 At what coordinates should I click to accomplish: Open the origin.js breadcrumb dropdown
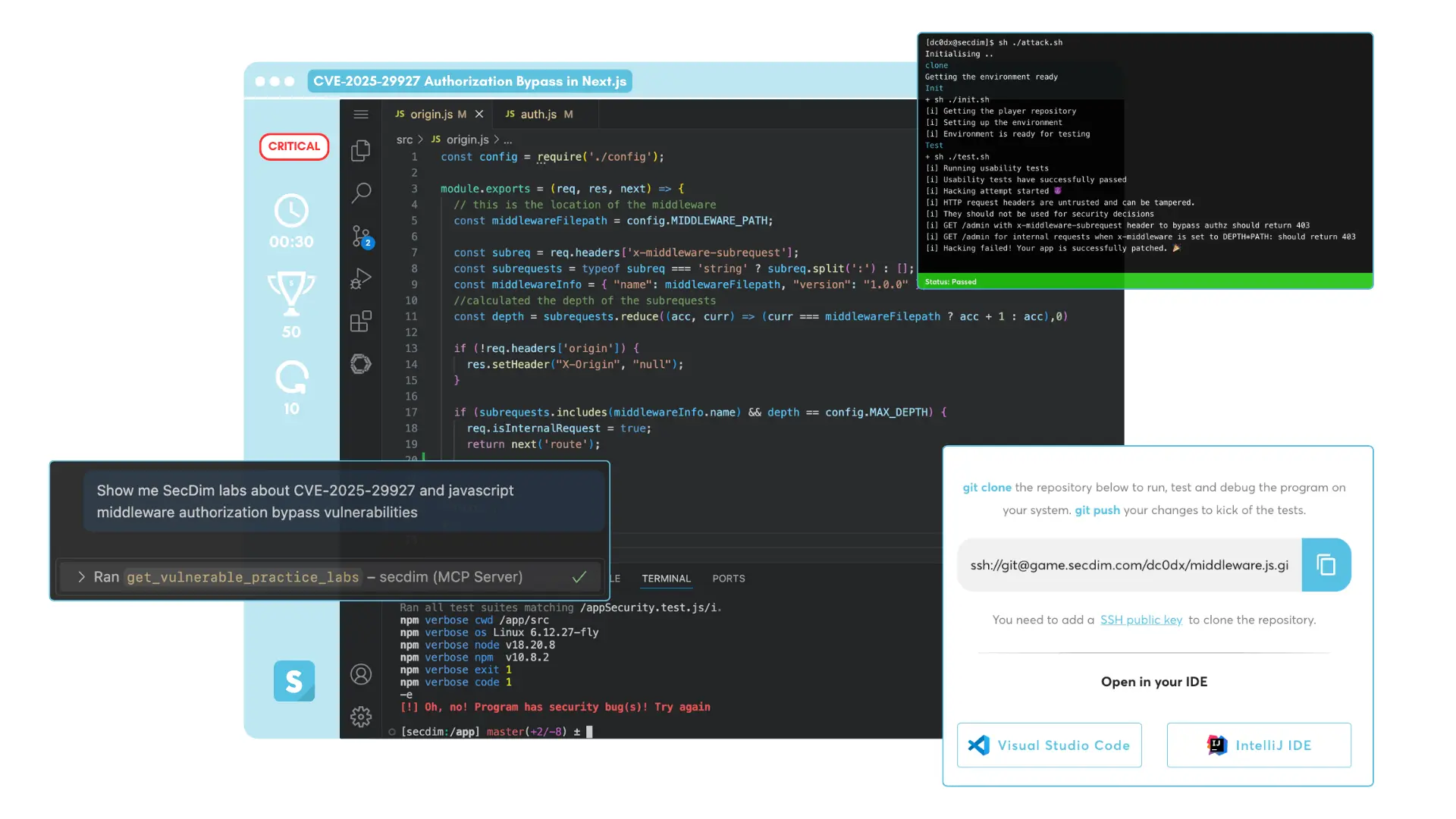(468, 140)
